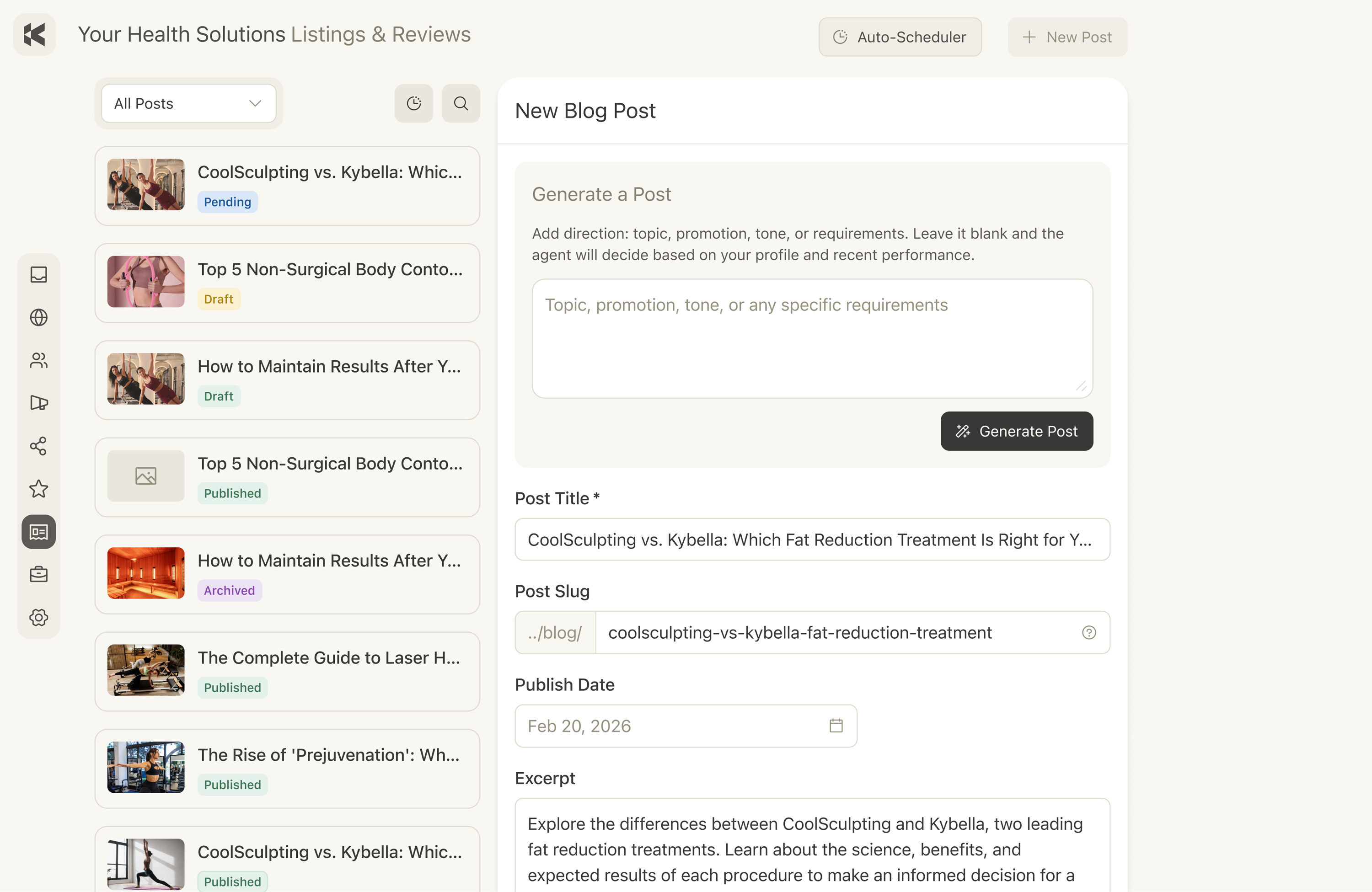Click the New Post button

click(1067, 37)
